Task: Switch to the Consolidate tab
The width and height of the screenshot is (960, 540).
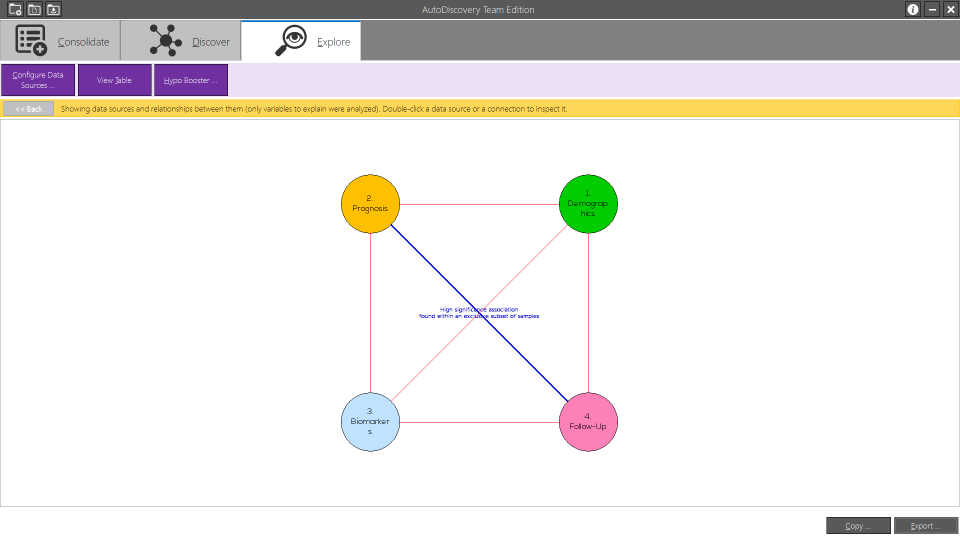Action: pos(60,41)
